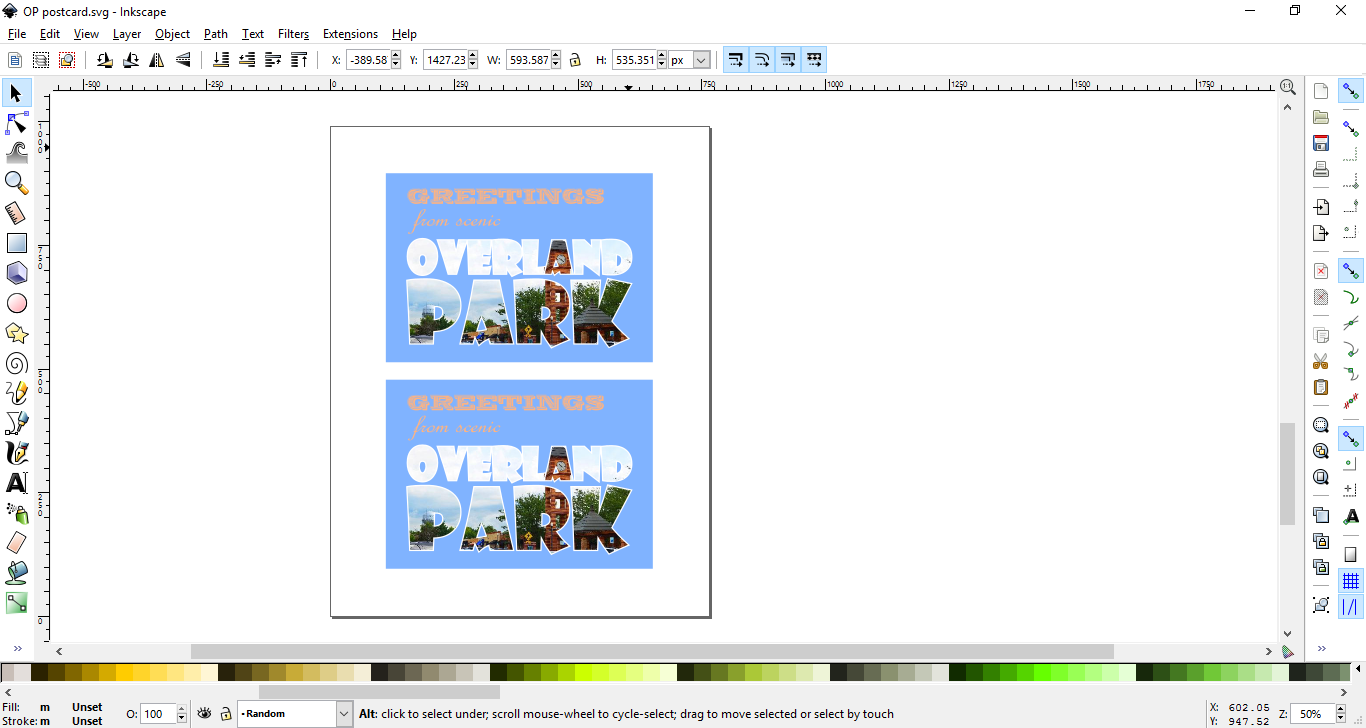Click the flip horizontal button
The image size is (1366, 728).
tap(157, 59)
